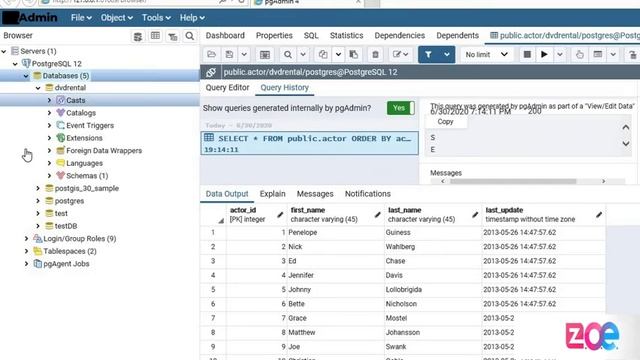Open the File menu
The image size is (640, 360).
pyautogui.click(x=81, y=18)
